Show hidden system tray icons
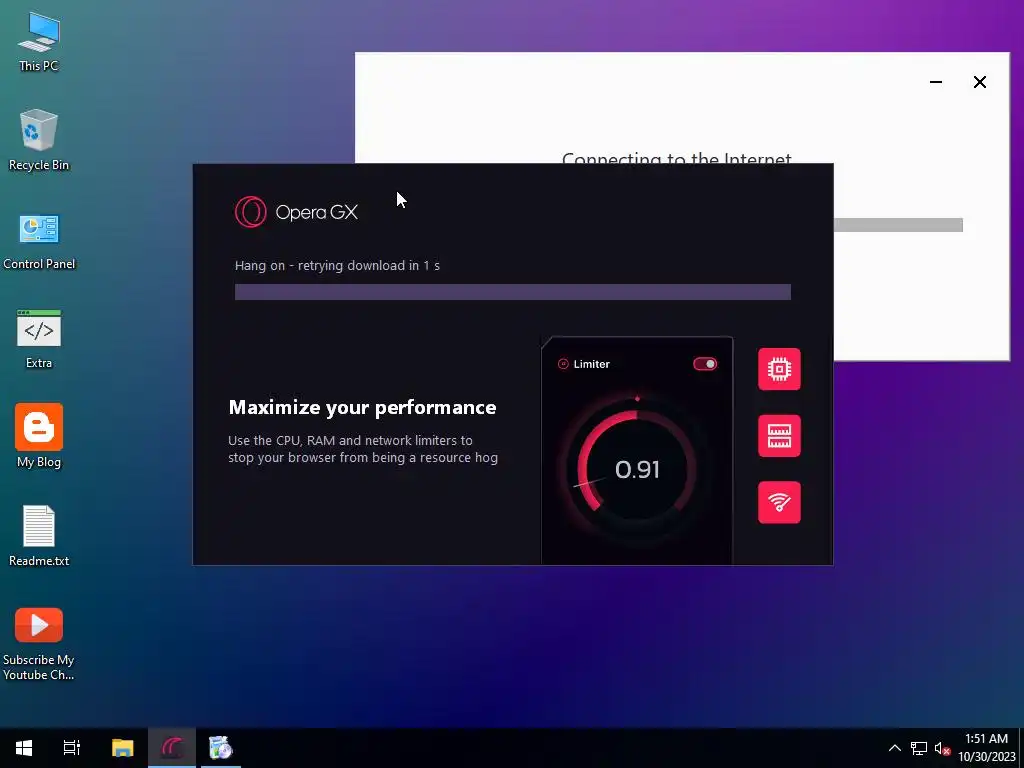The image size is (1024, 768). (895, 748)
